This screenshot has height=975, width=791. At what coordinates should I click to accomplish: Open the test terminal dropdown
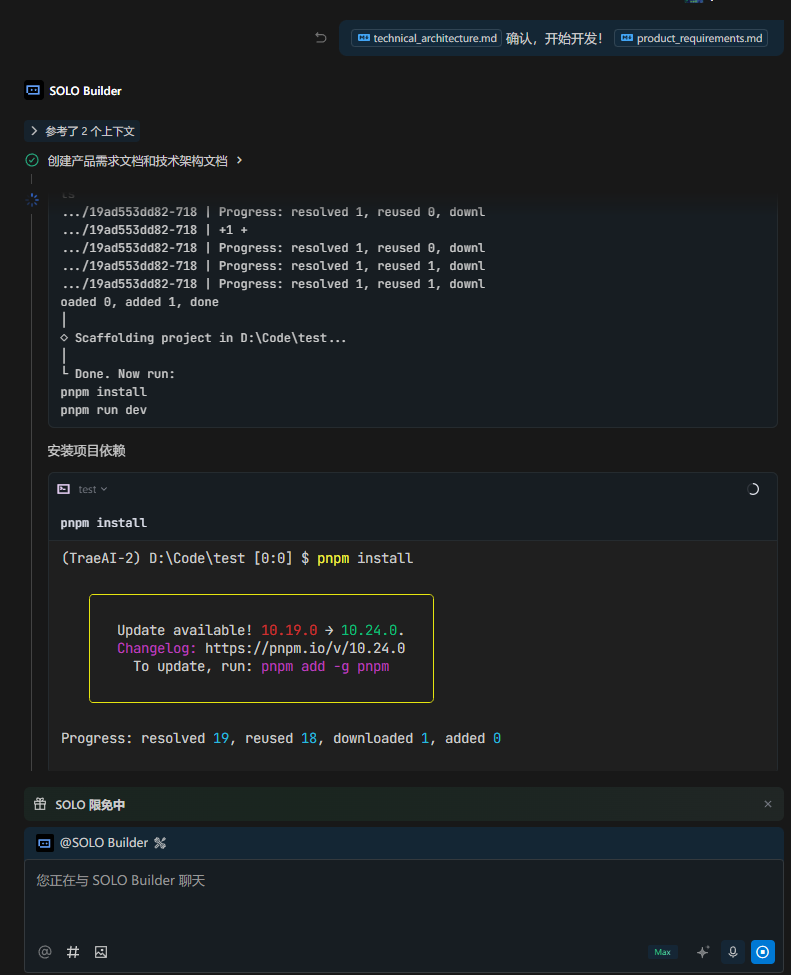[93, 489]
